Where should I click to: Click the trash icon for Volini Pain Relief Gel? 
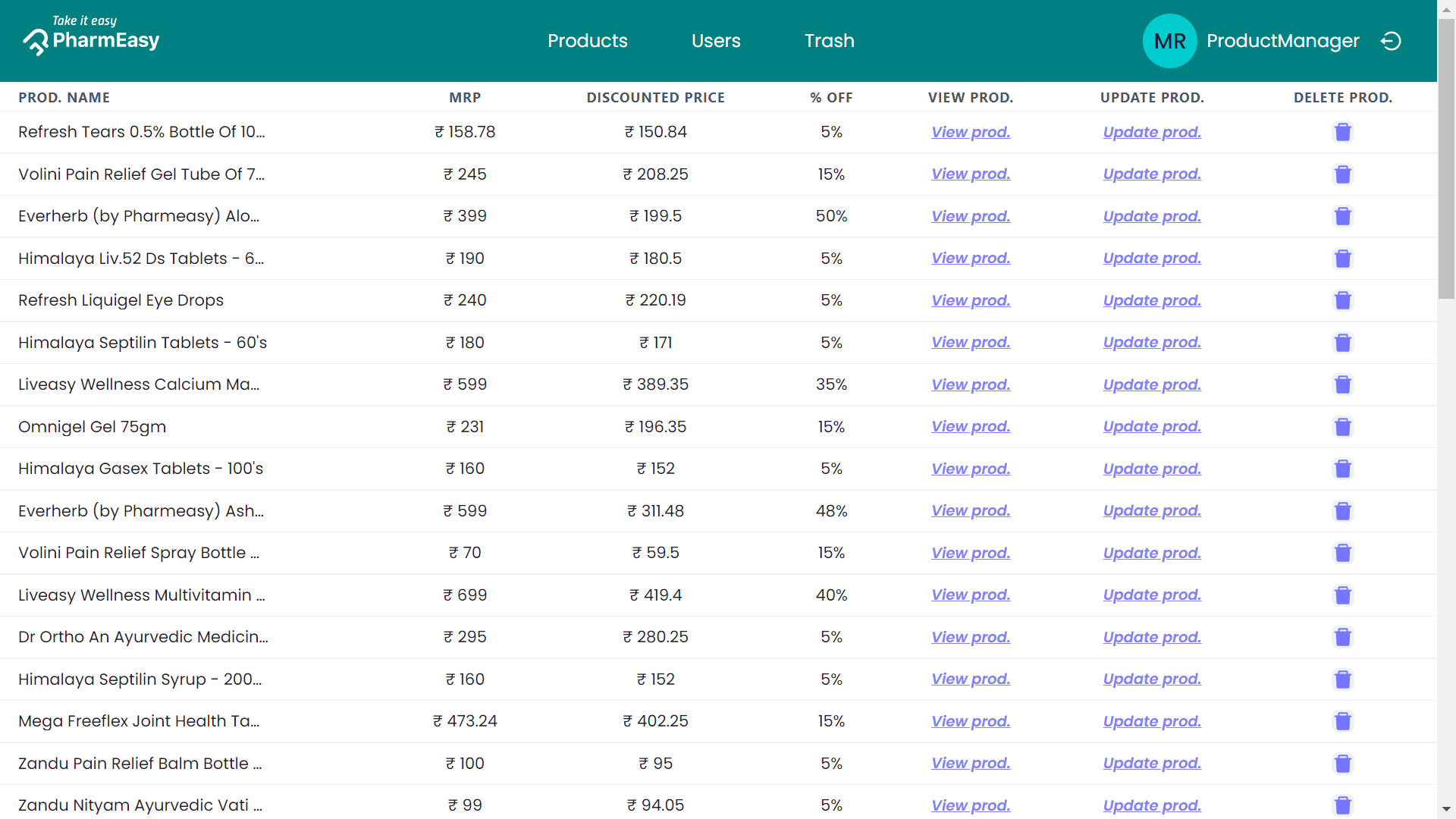click(x=1342, y=174)
